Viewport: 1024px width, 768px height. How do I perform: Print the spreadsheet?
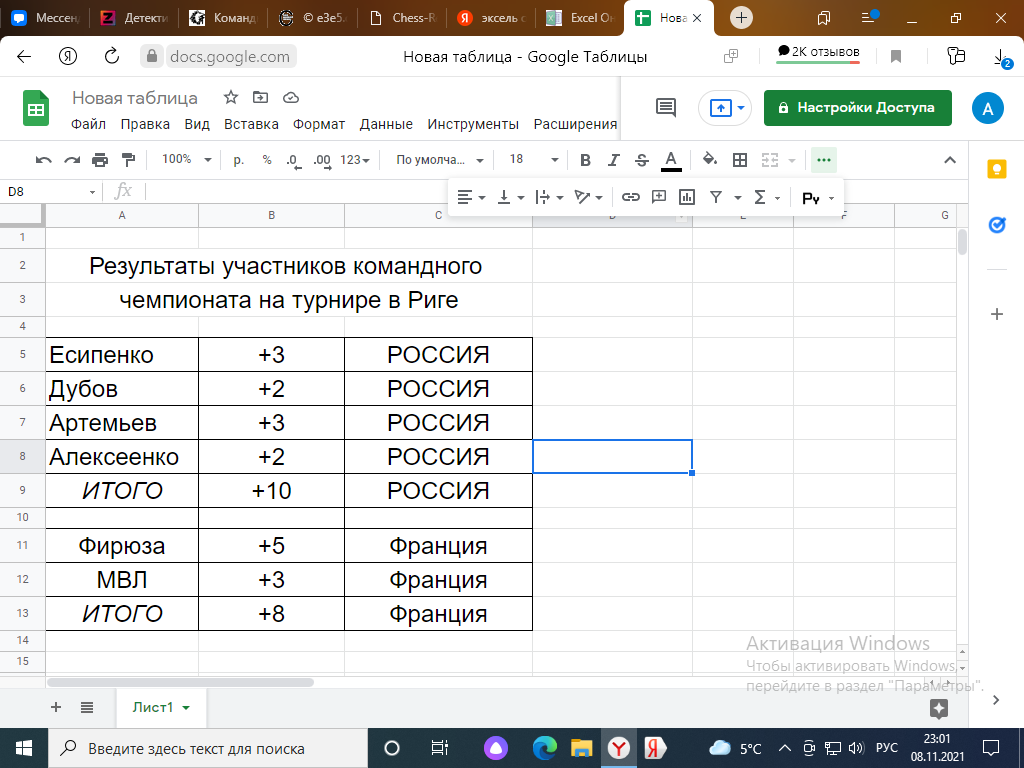pos(100,160)
